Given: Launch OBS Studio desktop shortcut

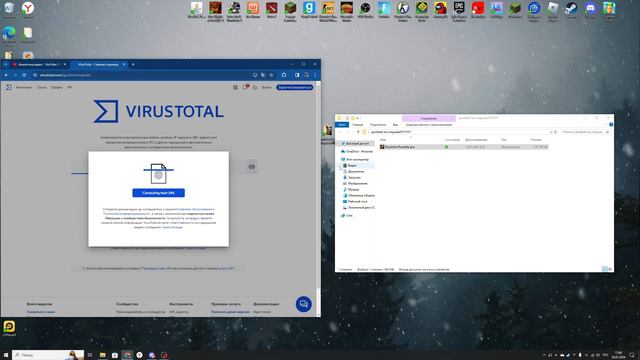Looking at the screenshot, I should click(365, 8).
